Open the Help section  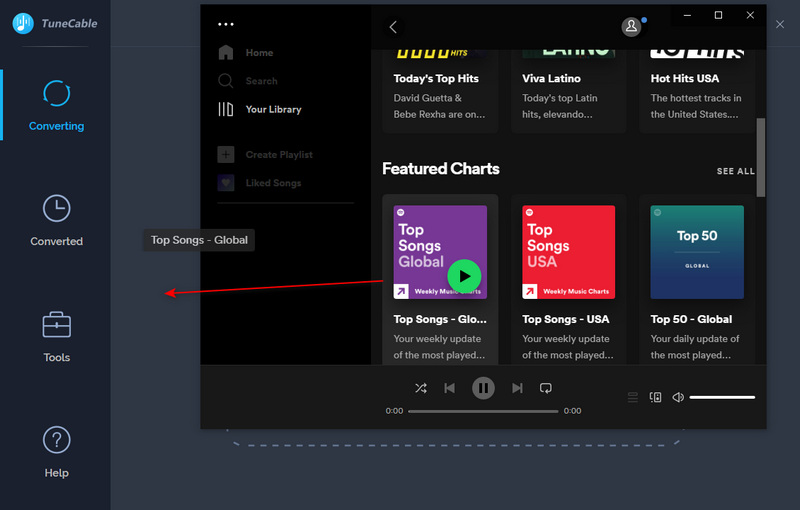coord(56,452)
